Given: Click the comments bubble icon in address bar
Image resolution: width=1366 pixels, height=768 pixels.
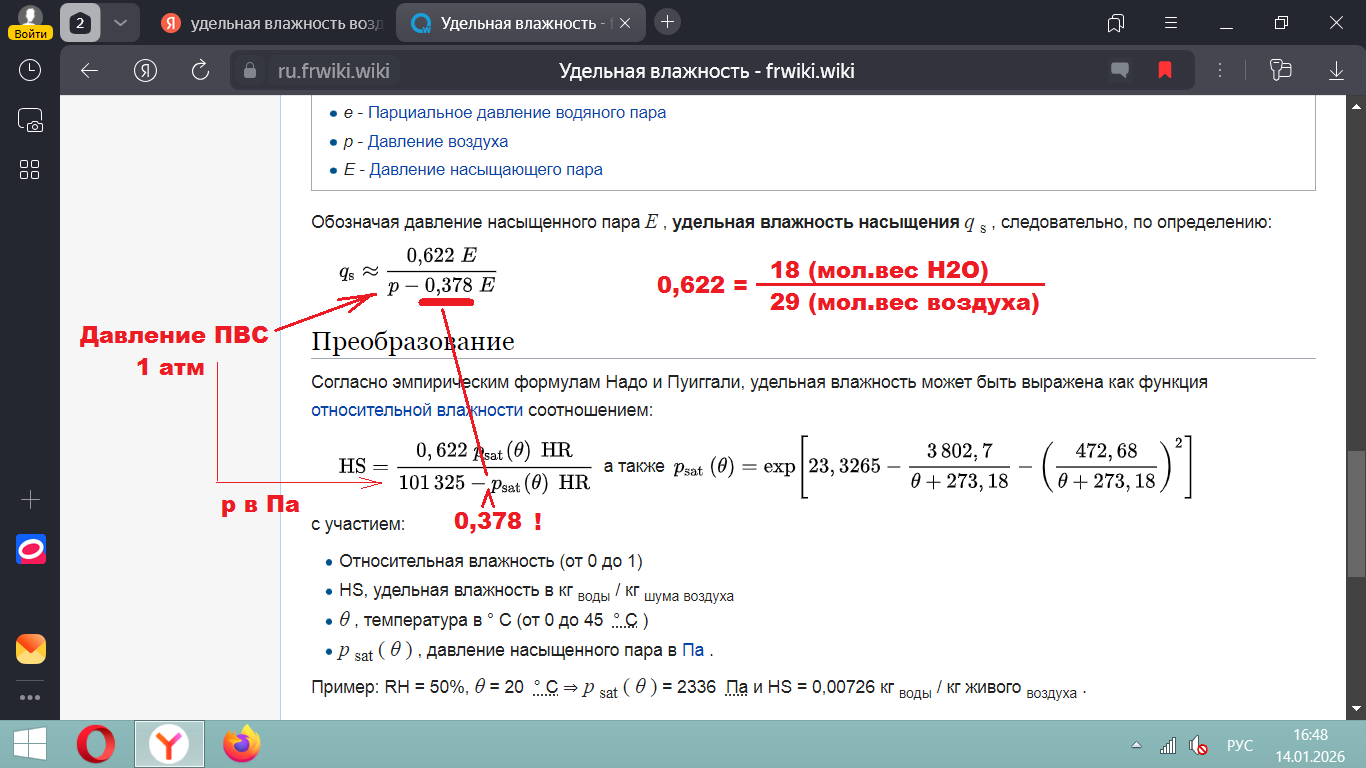Looking at the screenshot, I should pyautogui.click(x=1120, y=71).
